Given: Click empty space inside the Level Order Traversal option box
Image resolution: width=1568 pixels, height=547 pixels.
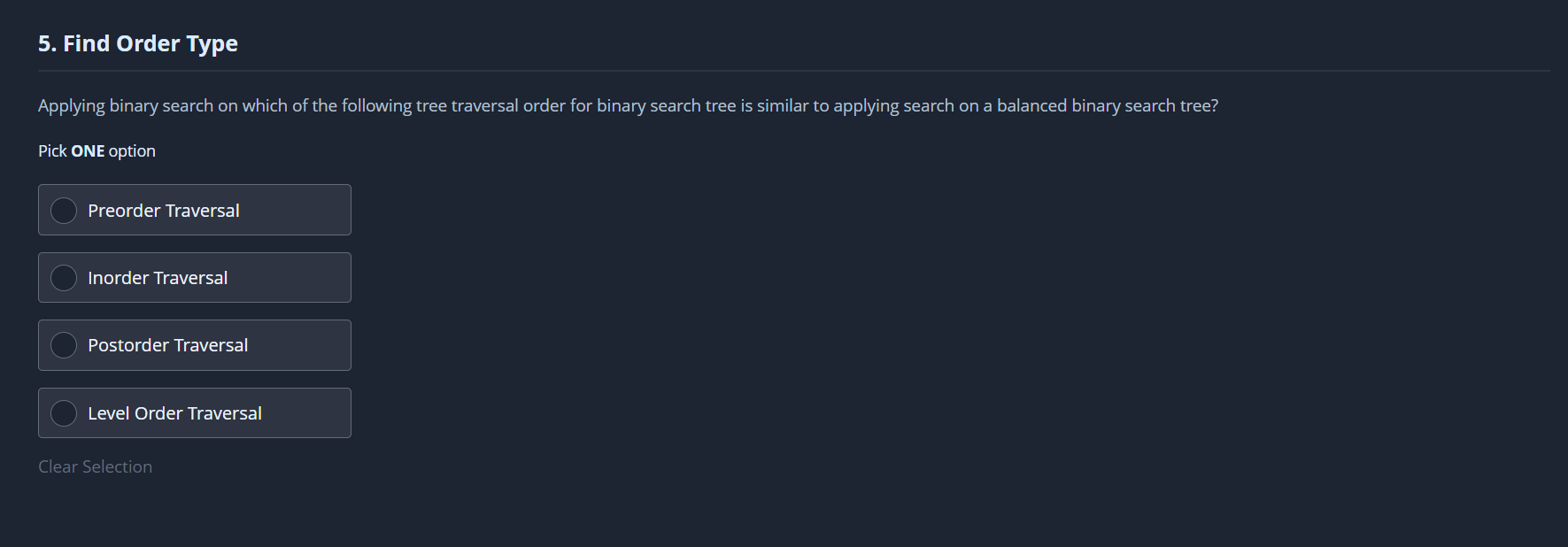Looking at the screenshot, I should [312, 413].
